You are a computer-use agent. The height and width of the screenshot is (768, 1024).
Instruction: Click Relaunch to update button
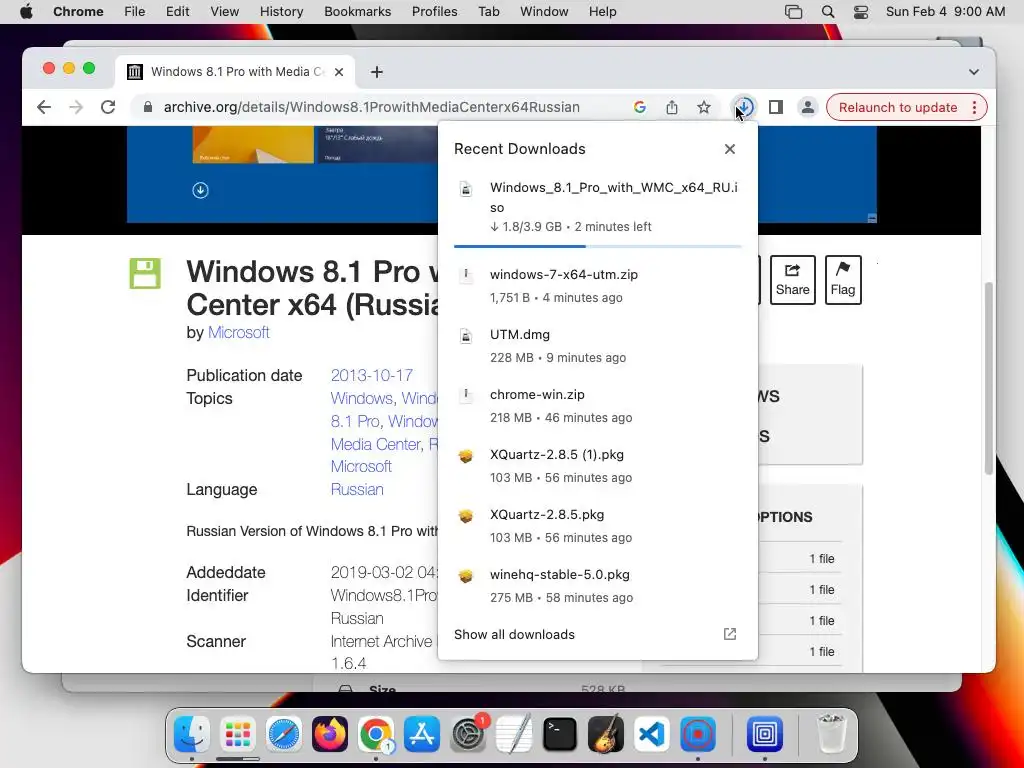(x=898, y=107)
